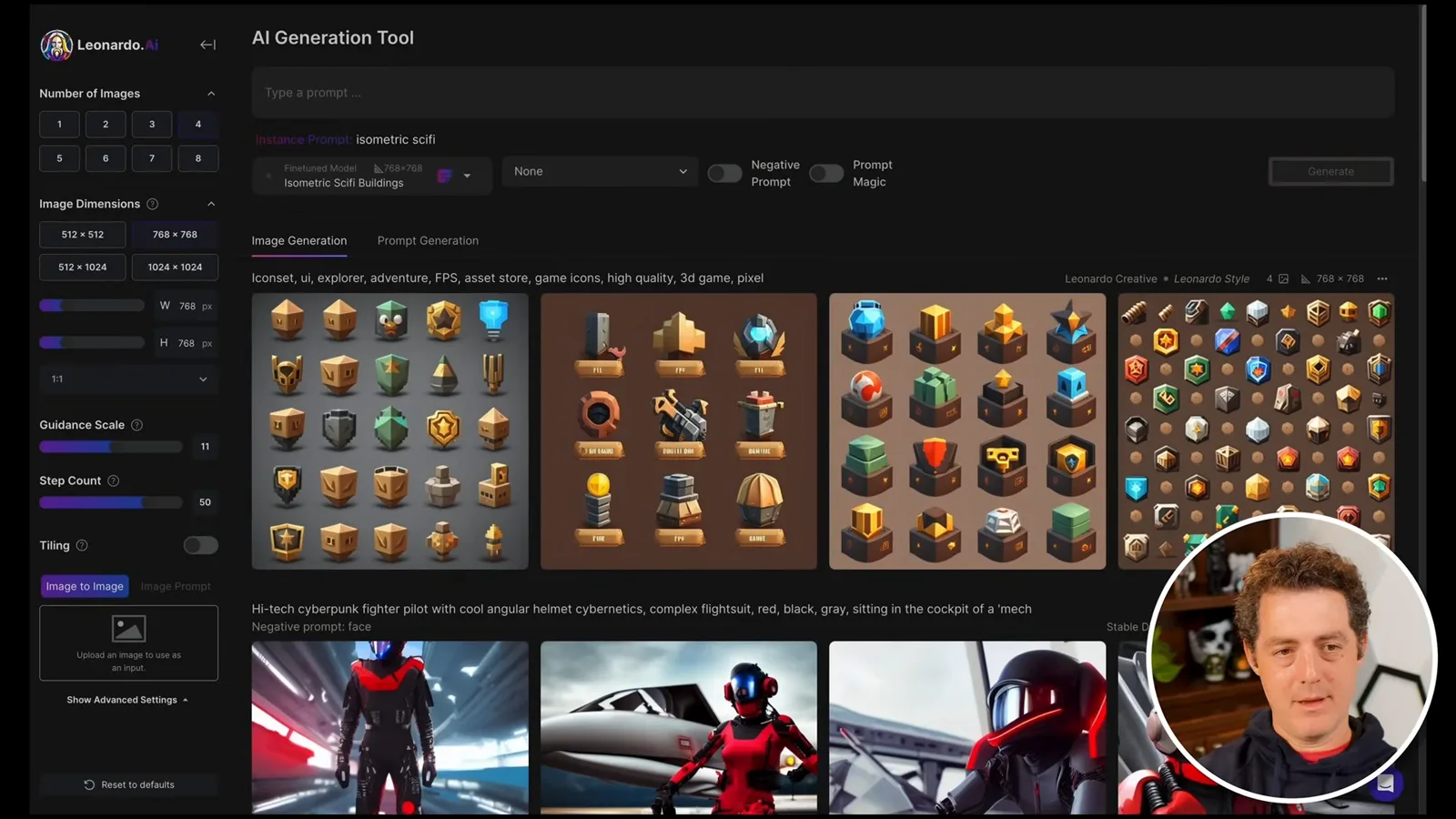
Task: Click the Upload an image drop area text
Action: click(x=128, y=661)
